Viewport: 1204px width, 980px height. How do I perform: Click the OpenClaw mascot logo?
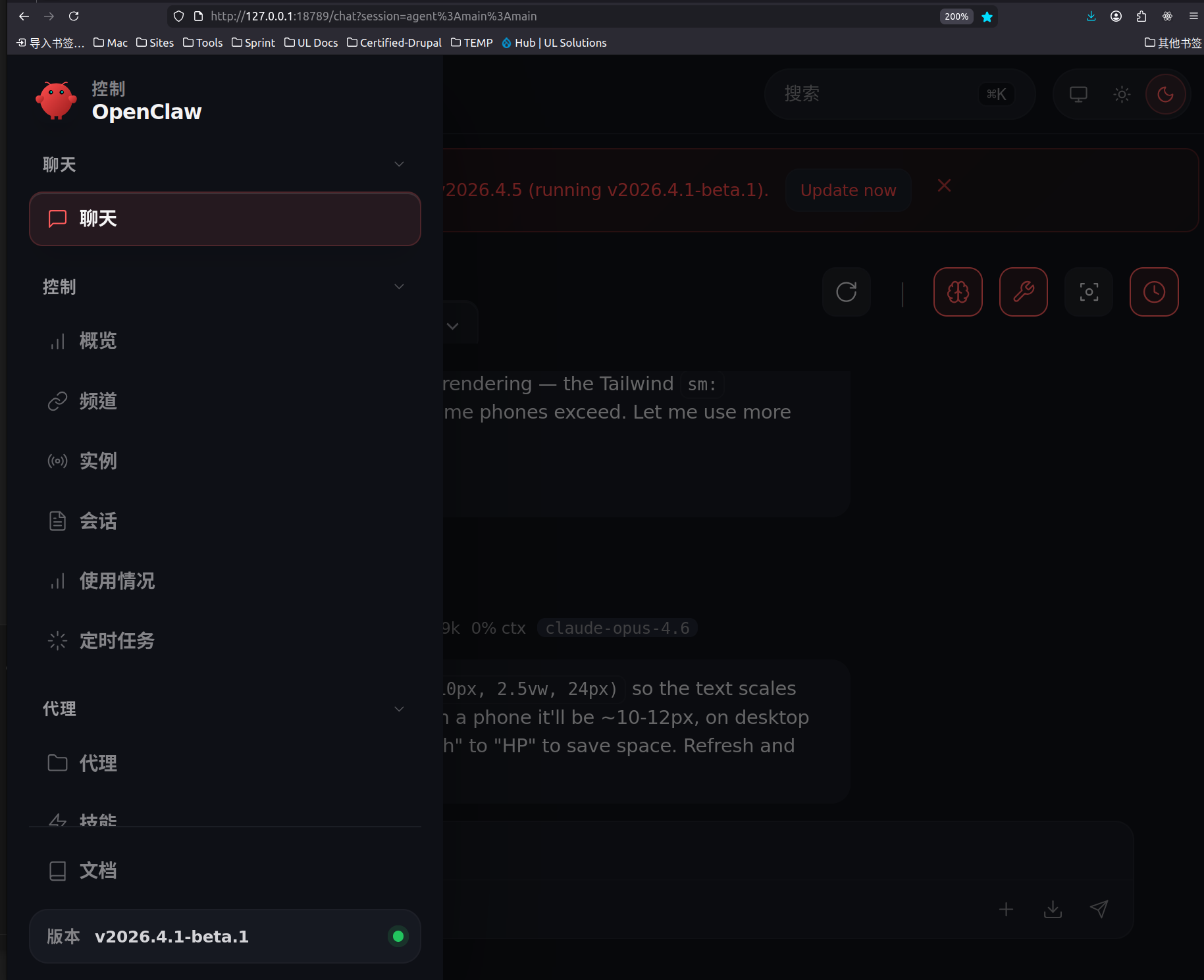tap(55, 100)
